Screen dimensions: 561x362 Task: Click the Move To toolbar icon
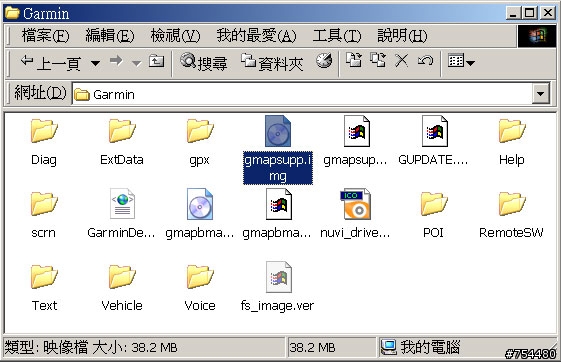pyautogui.click(x=353, y=61)
